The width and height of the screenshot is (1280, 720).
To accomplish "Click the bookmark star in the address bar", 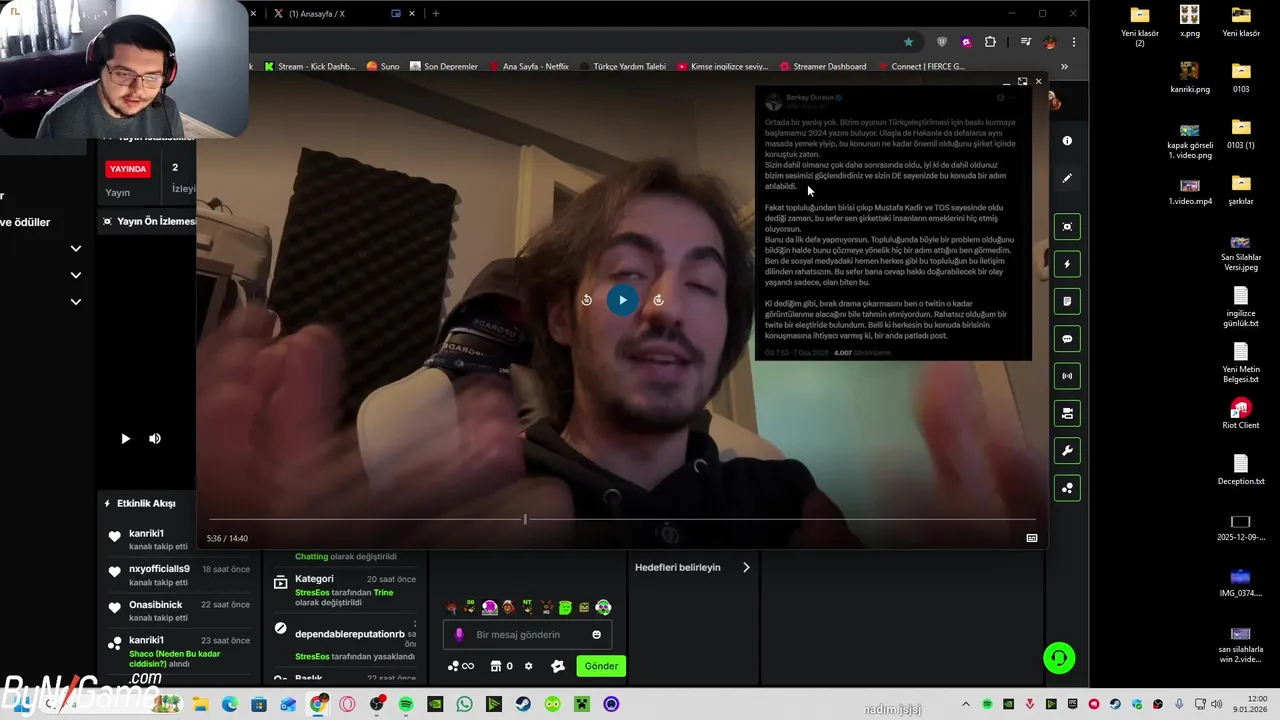I will click(908, 42).
